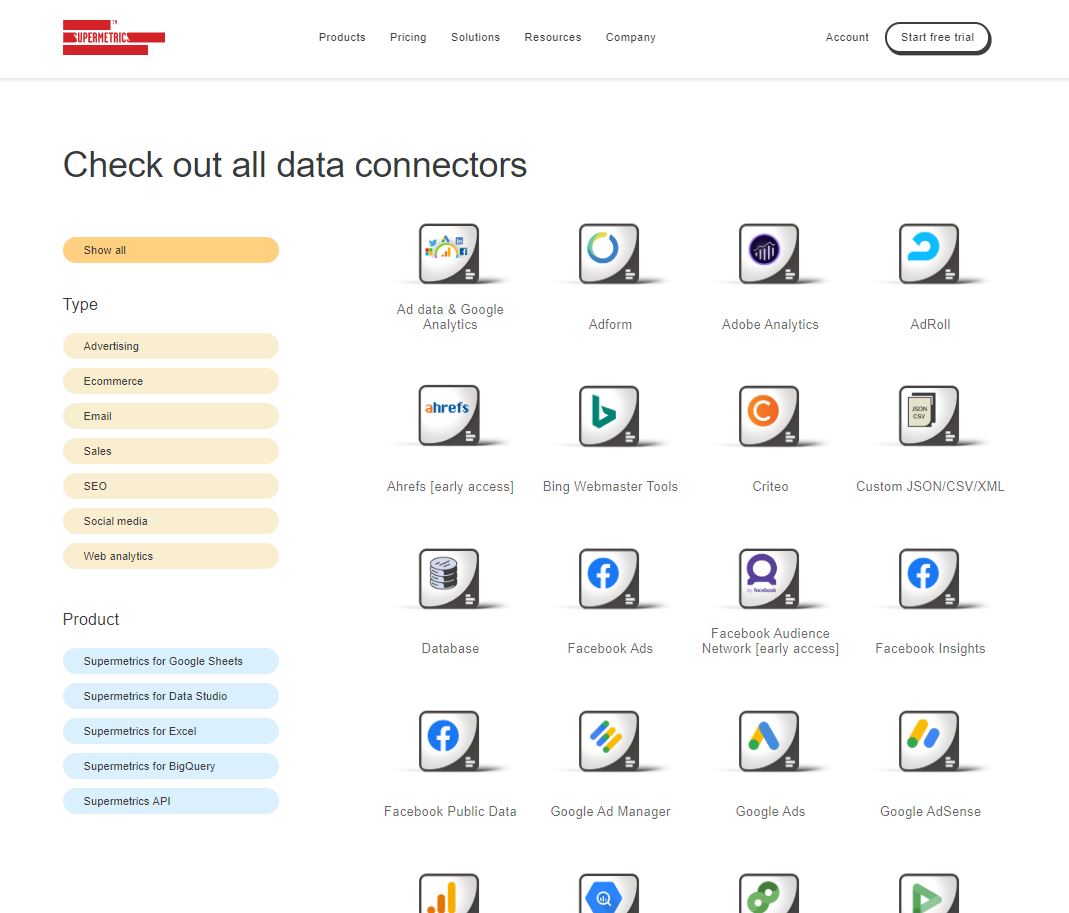Screen dimensions: 1069x913
Task: Filter connectors by Social media
Action: coord(171,521)
